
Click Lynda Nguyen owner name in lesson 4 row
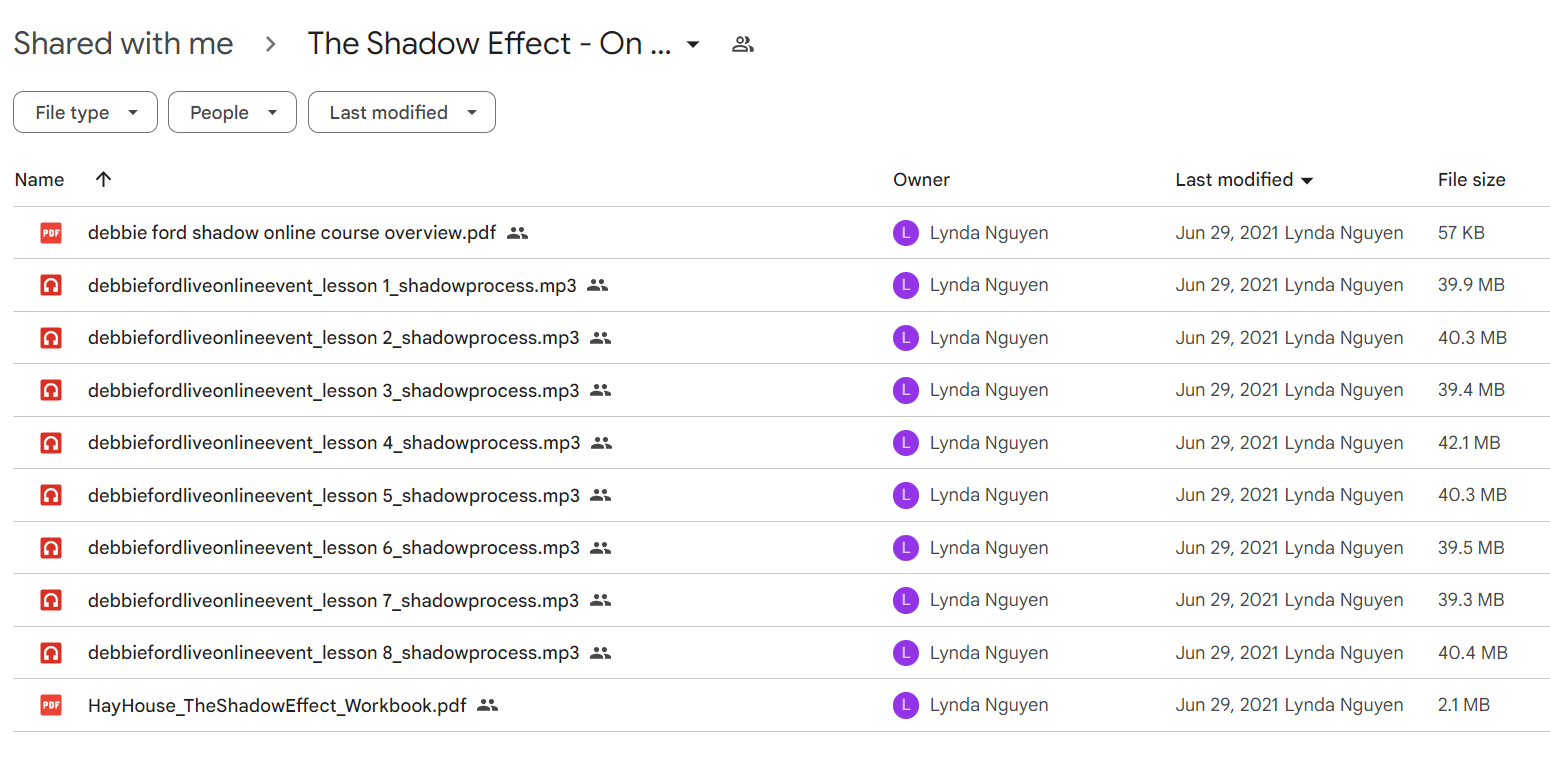(x=989, y=443)
